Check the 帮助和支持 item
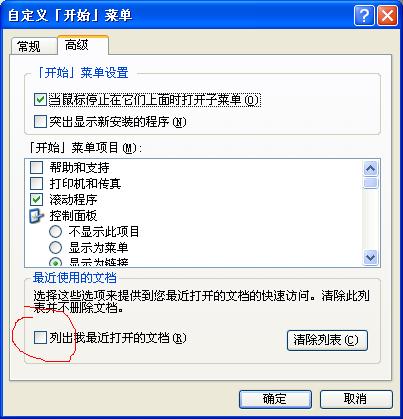This screenshot has width=403, height=419. tap(36, 167)
